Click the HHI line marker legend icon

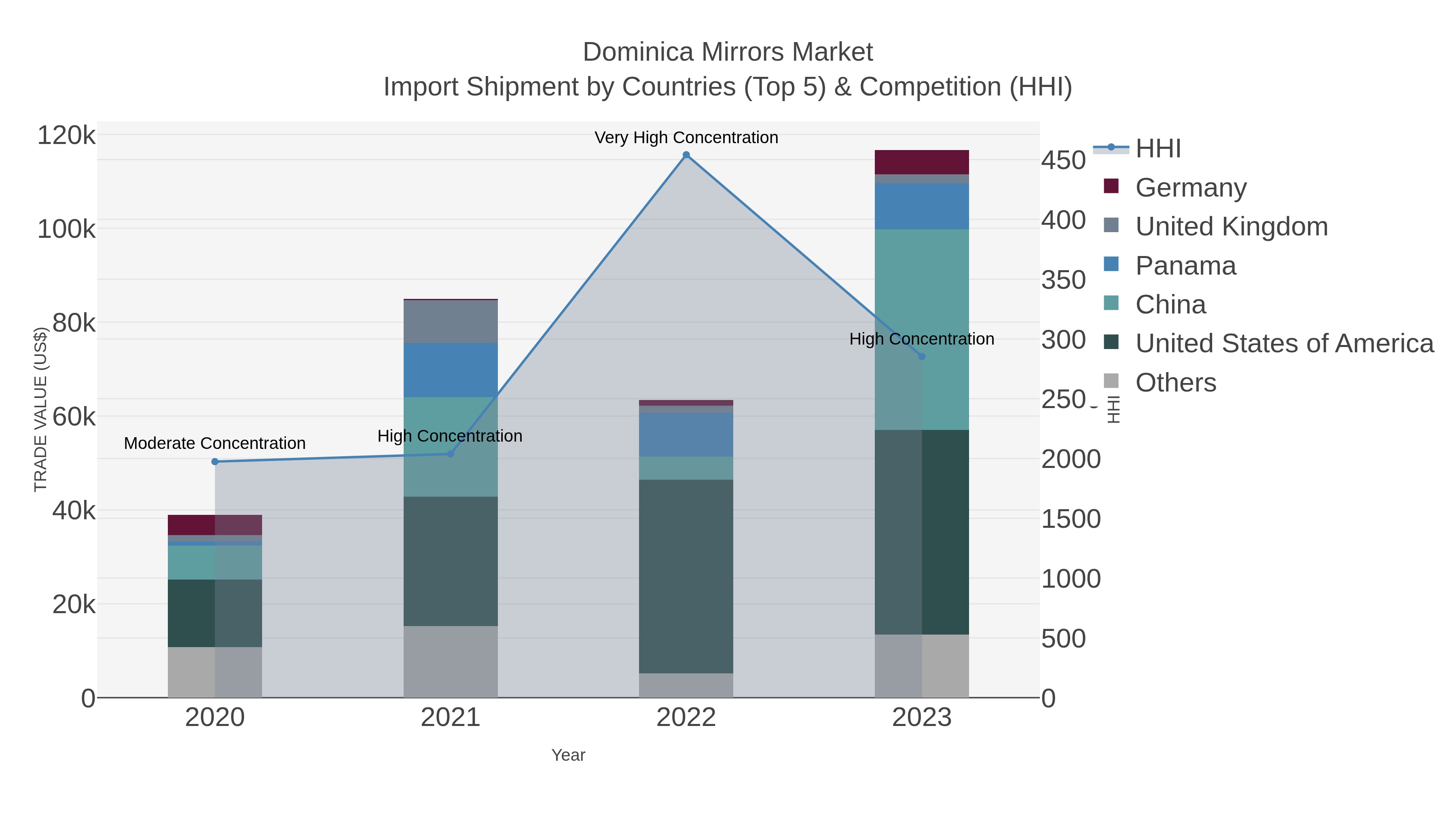[1111, 148]
